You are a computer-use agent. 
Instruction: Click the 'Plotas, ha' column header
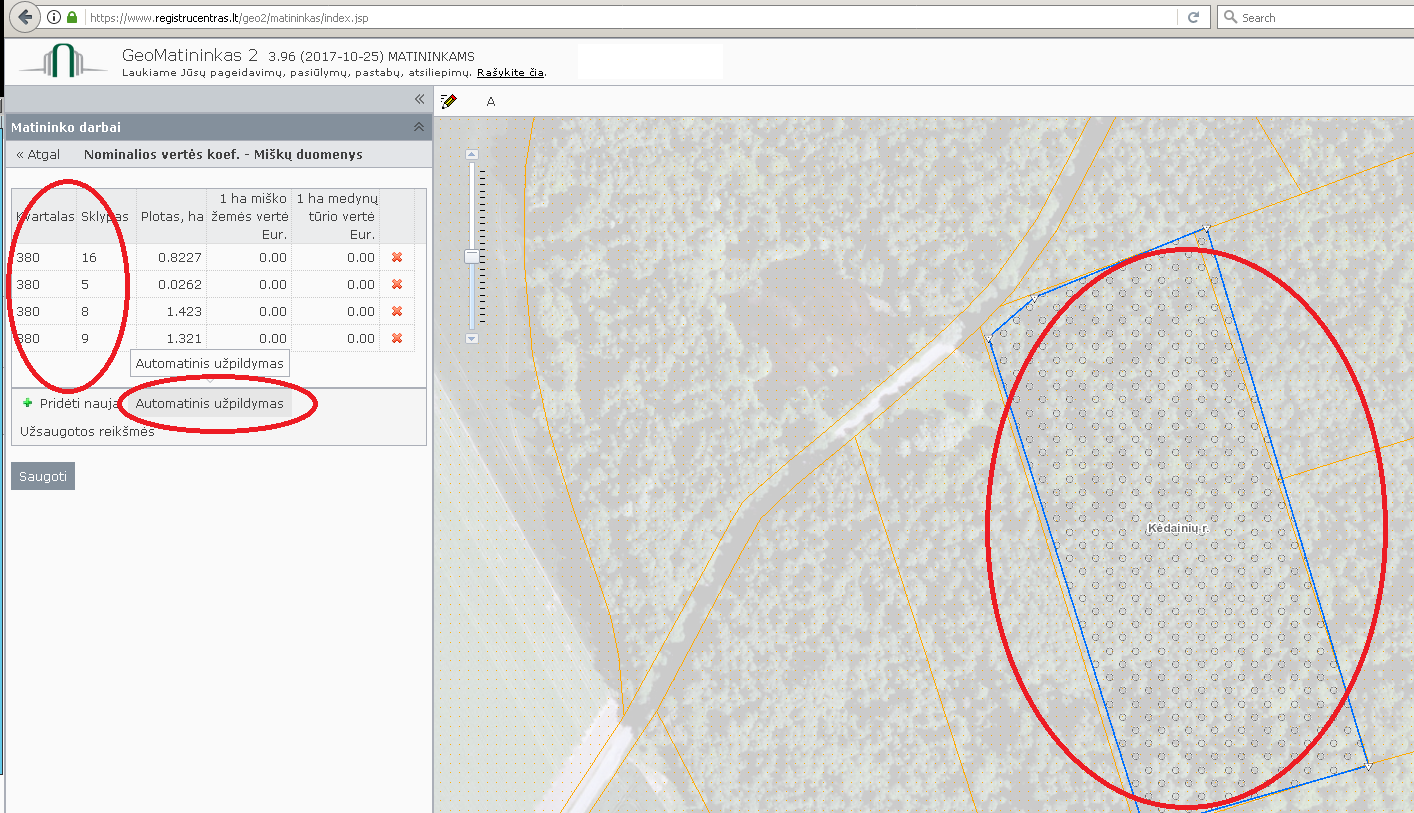(x=172, y=217)
